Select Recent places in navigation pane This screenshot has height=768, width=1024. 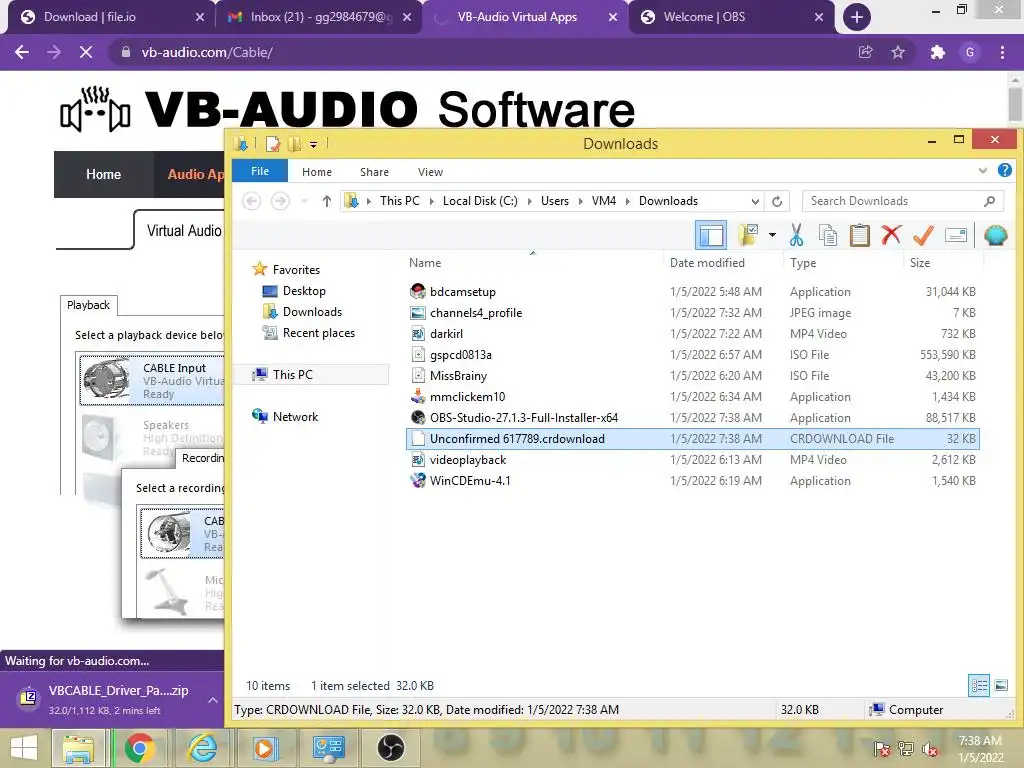click(x=319, y=332)
